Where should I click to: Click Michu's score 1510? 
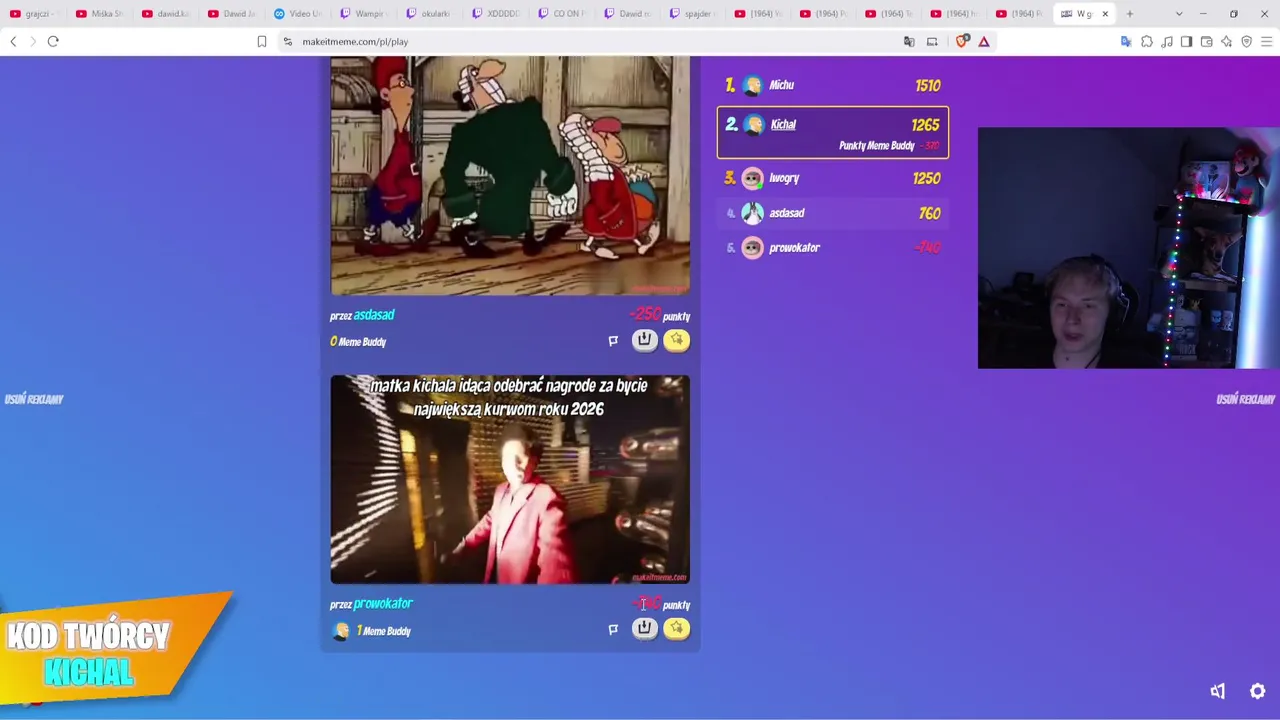928,85
